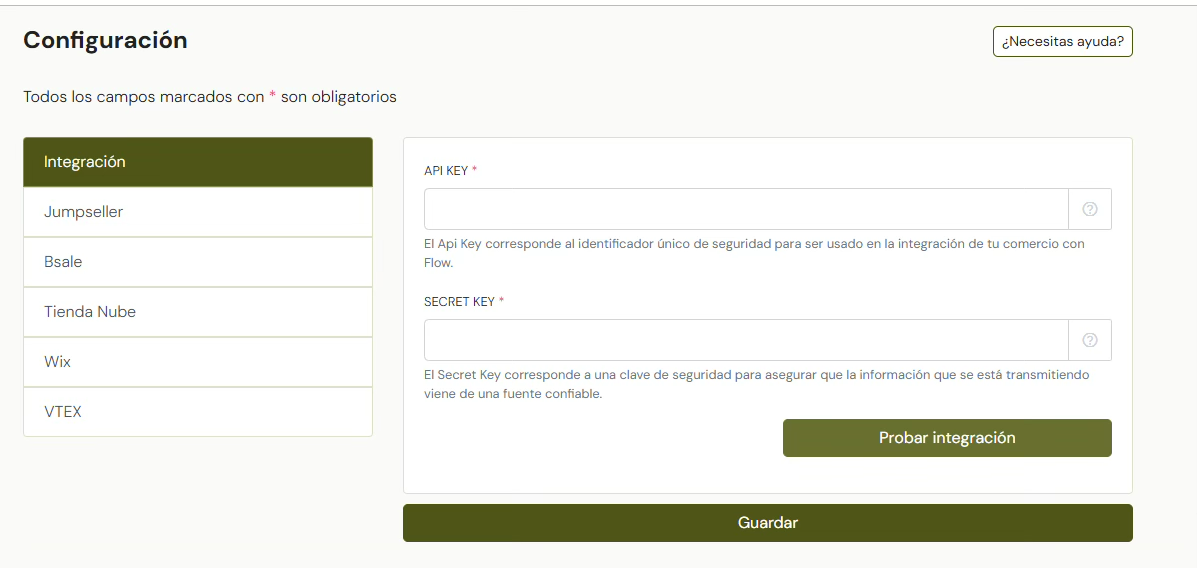
Task: Click the Configuración page heading
Action: tap(105, 41)
